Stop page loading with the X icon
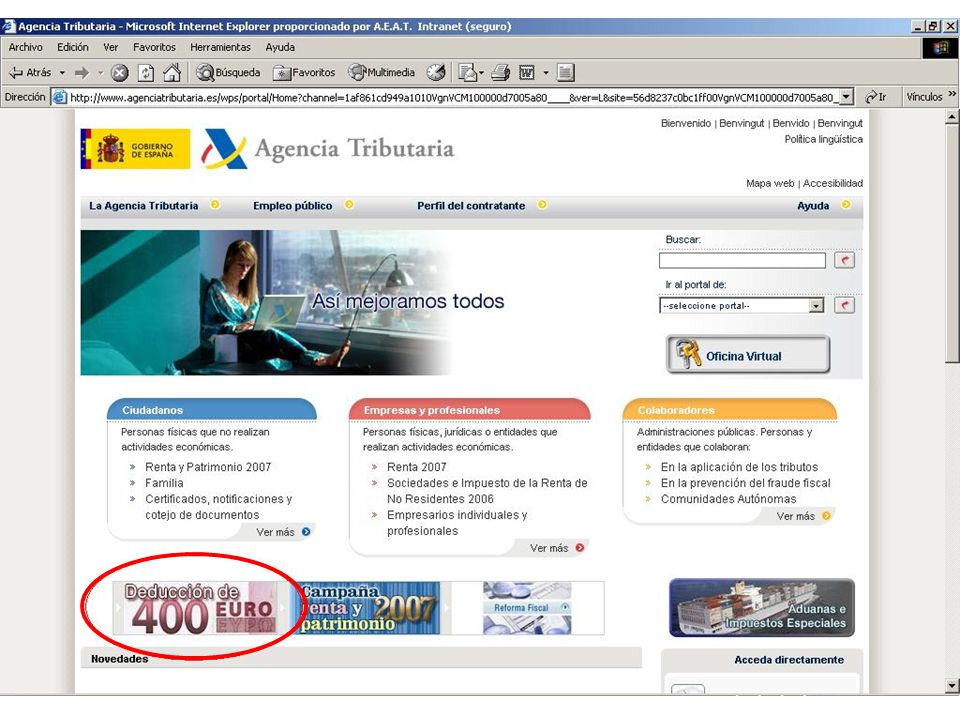The width and height of the screenshot is (960, 720). point(119,73)
